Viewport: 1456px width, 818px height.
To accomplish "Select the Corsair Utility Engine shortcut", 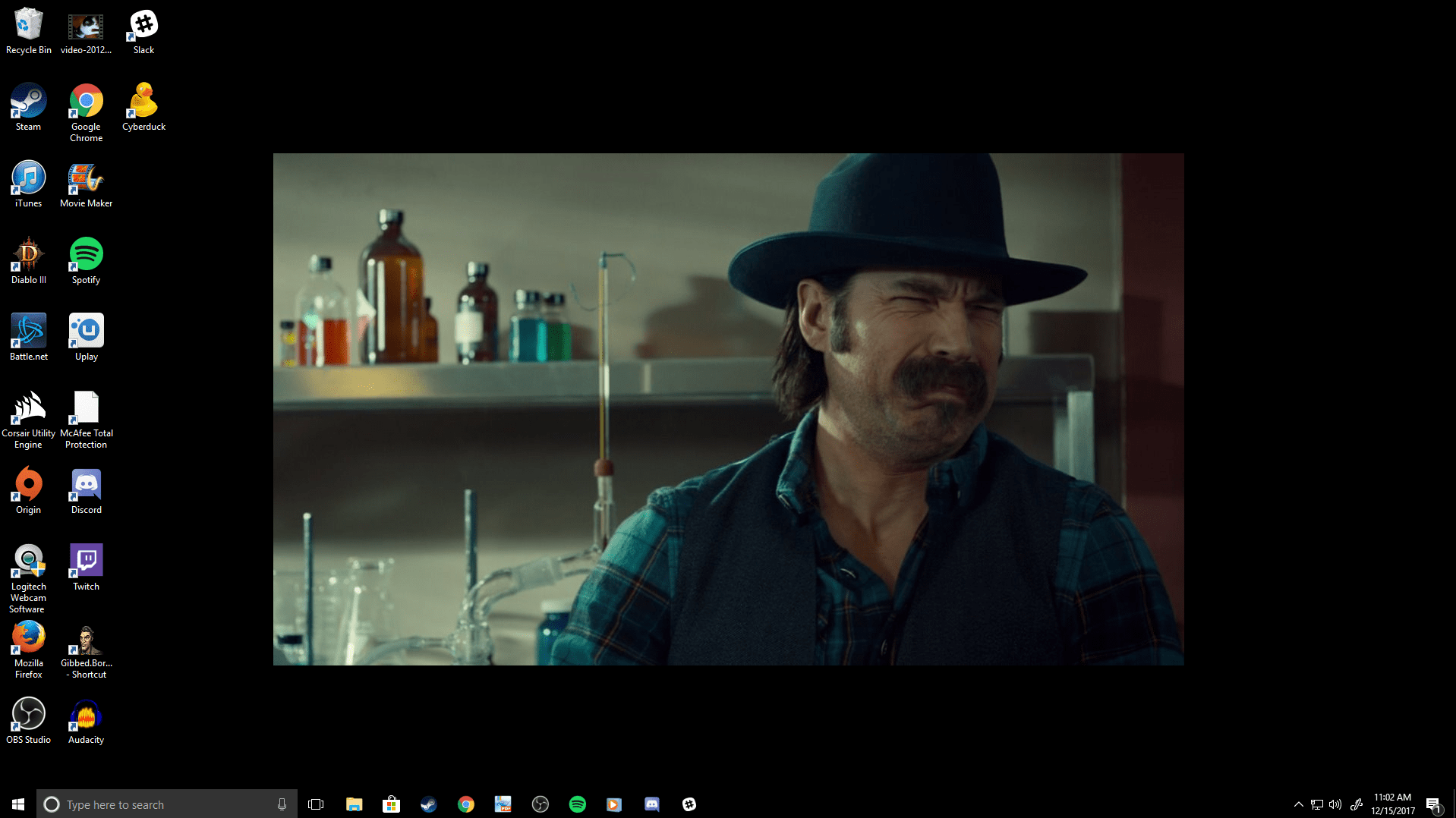I will pos(29,420).
